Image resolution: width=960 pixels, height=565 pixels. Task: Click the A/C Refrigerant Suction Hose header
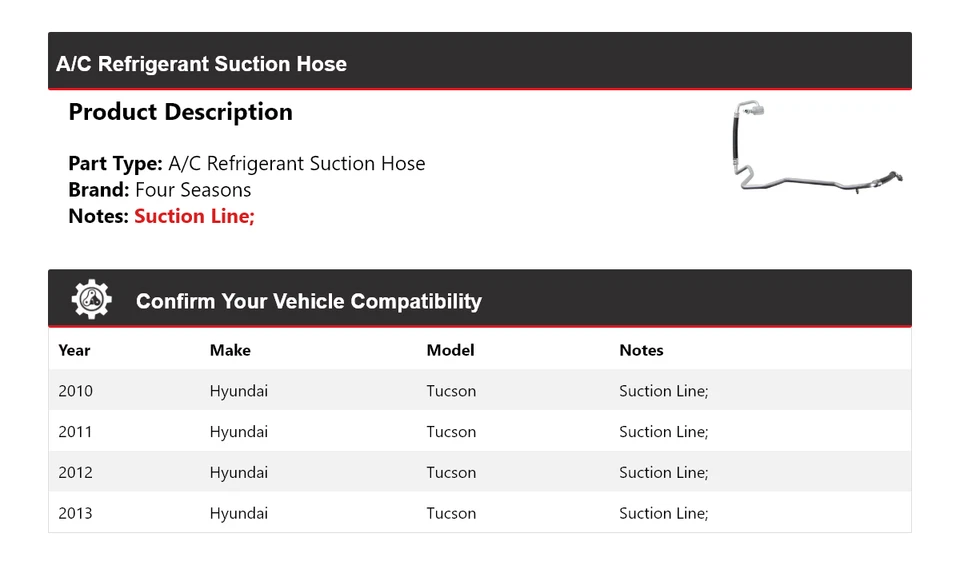(x=202, y=64)
